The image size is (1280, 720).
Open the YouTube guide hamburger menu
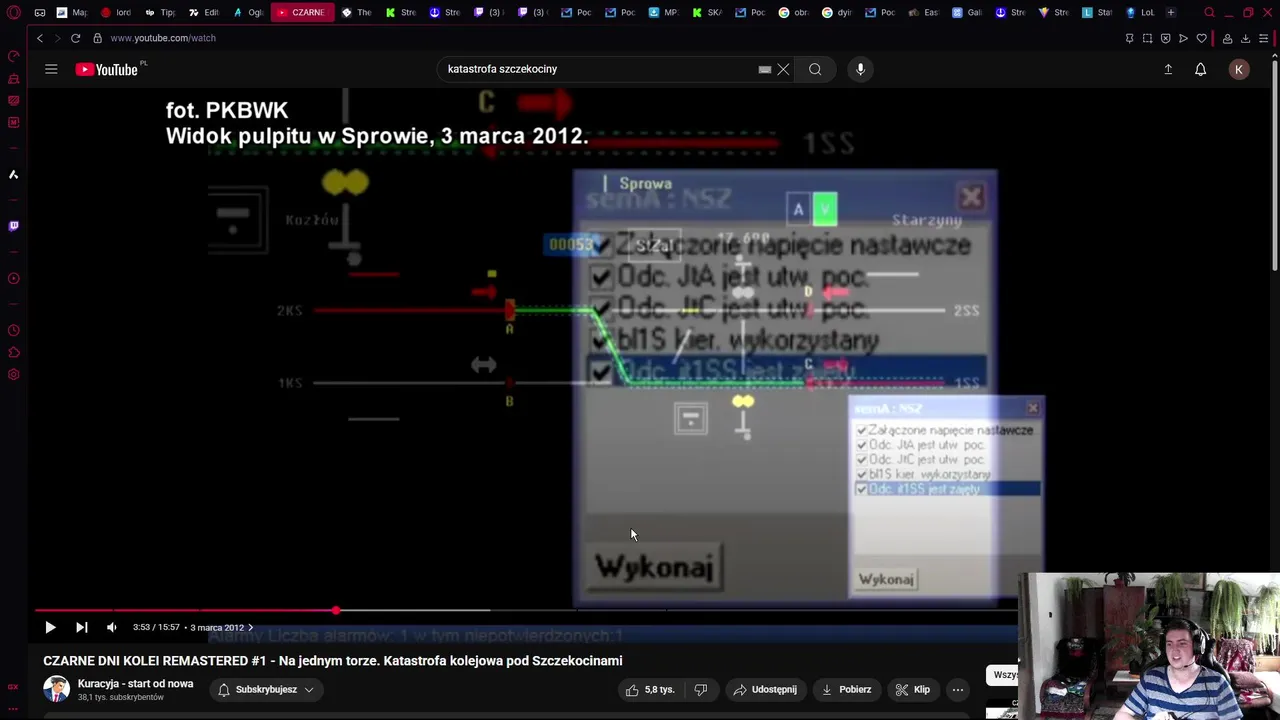(51, 69)
